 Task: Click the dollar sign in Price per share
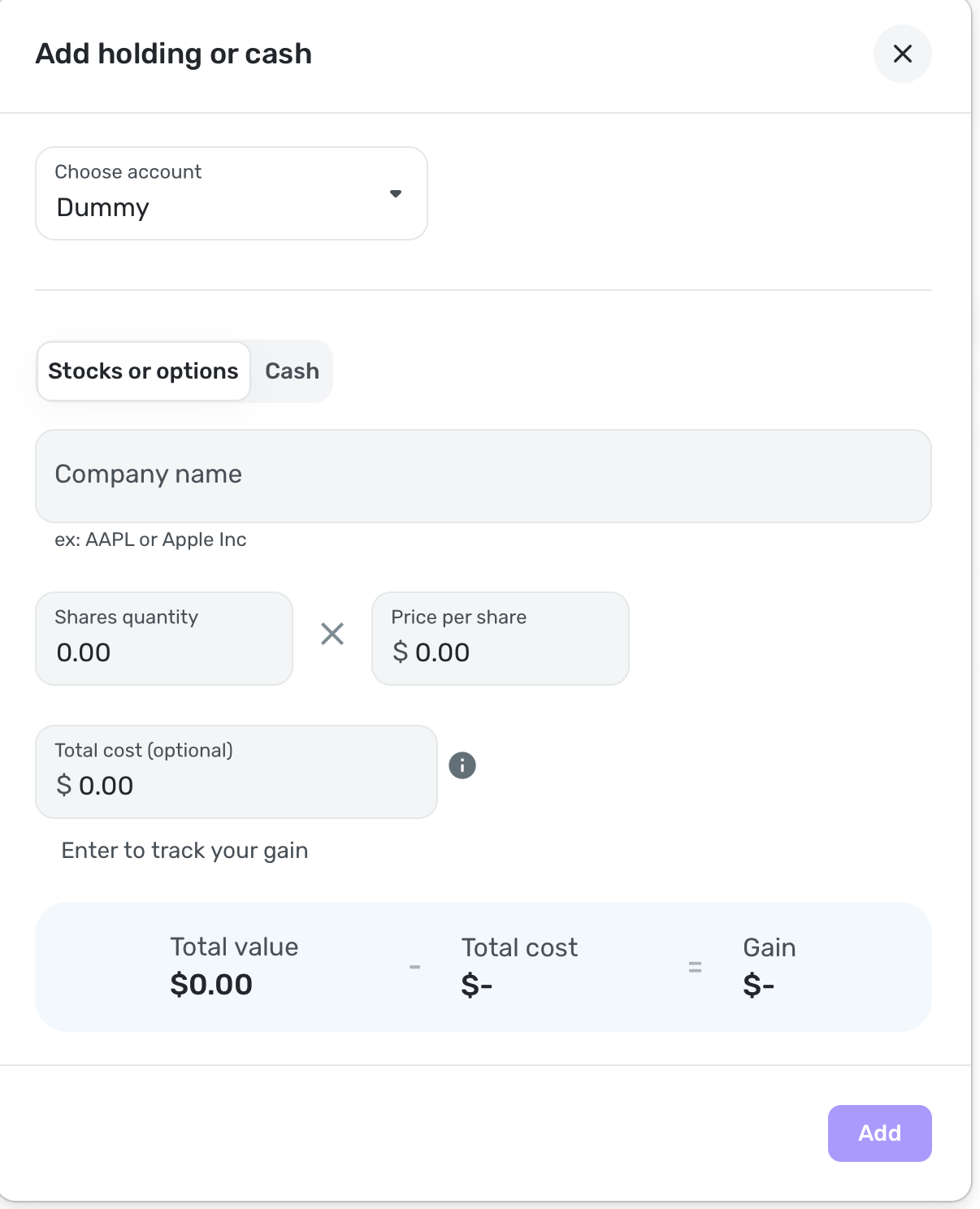[x=400, y=652]
